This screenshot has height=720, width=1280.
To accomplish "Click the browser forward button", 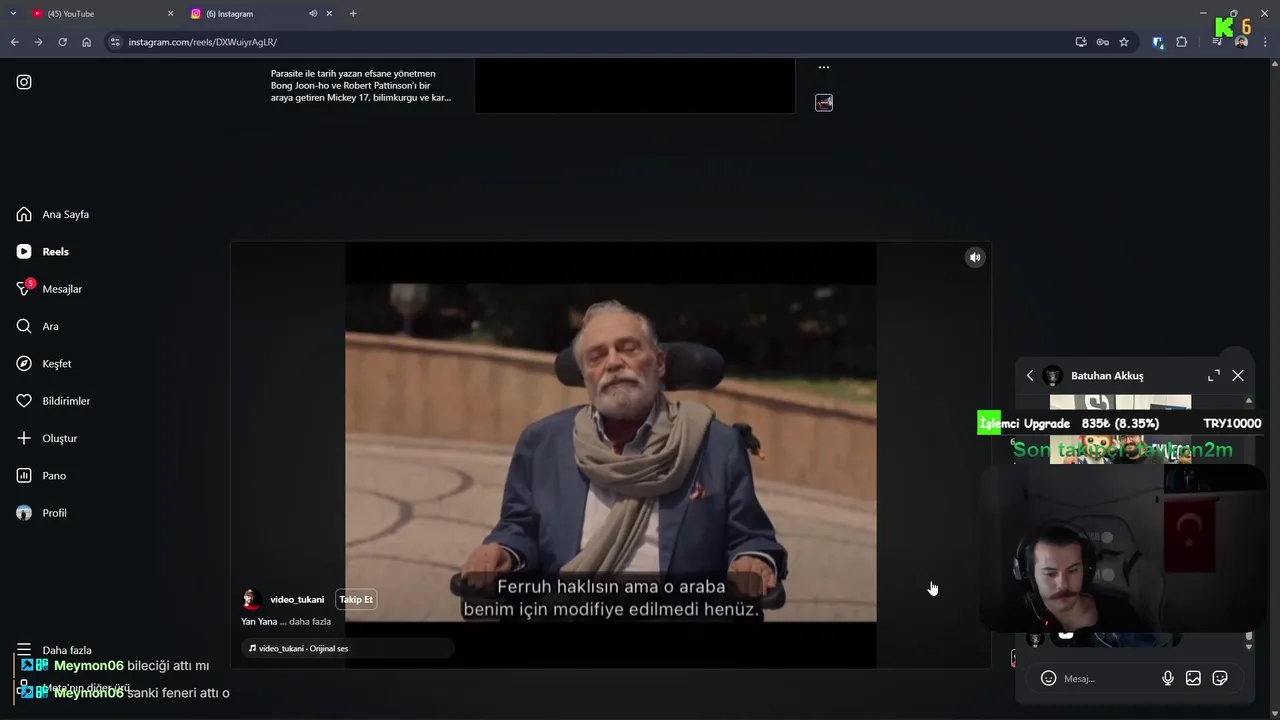I will (38, 42).
